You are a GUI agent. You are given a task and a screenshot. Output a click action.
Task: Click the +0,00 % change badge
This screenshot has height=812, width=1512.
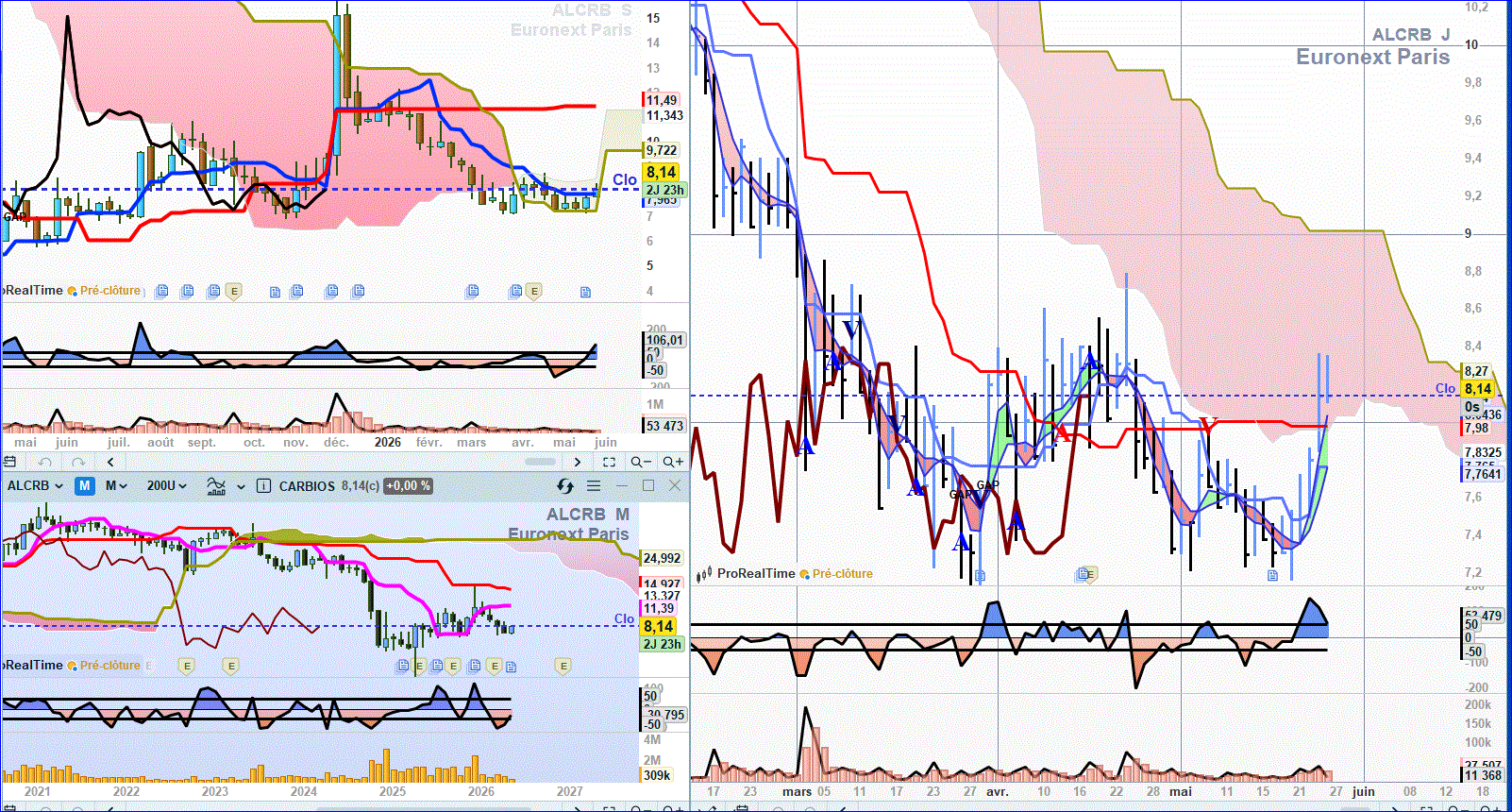pyautogui.click(x=408, y=485)
